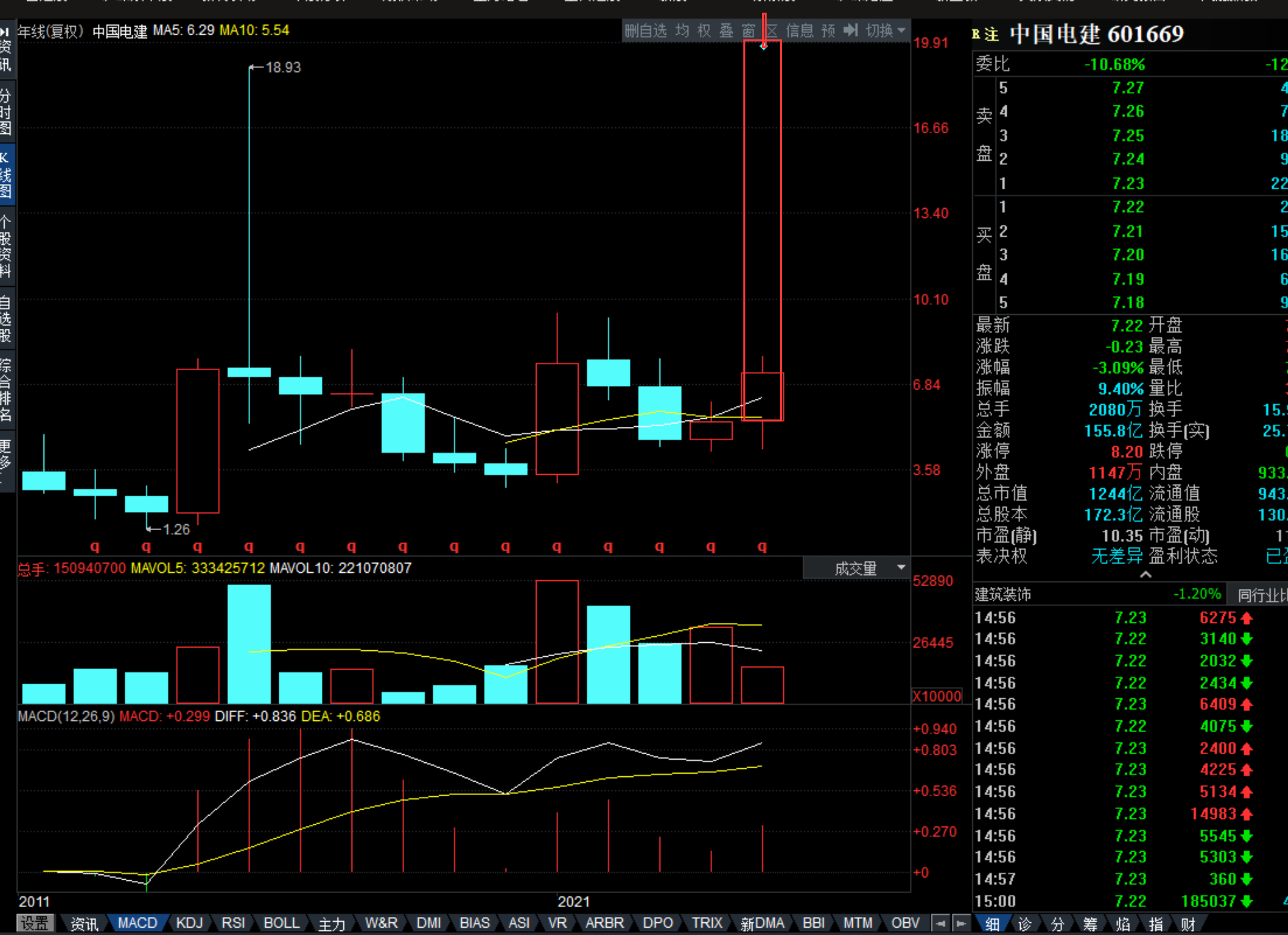This screenshot has height=935, width=1288.
Task: Select the 分 price distribution tab icon
Action: (1057, 924)
